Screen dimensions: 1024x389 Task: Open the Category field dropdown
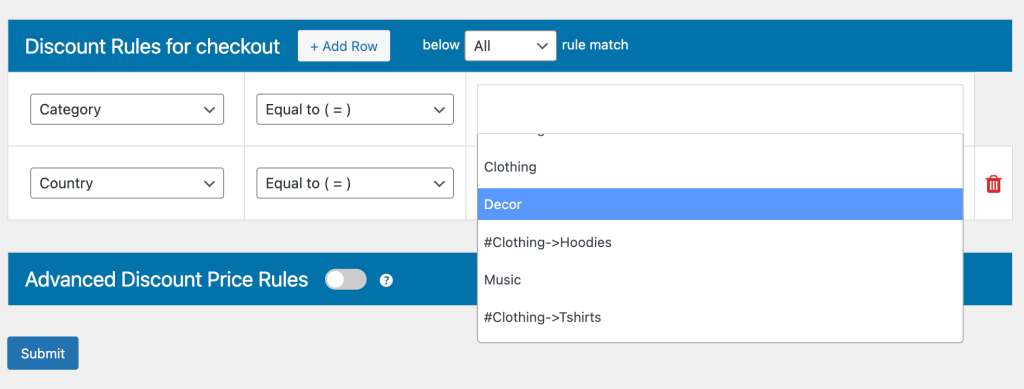point(127,110)
